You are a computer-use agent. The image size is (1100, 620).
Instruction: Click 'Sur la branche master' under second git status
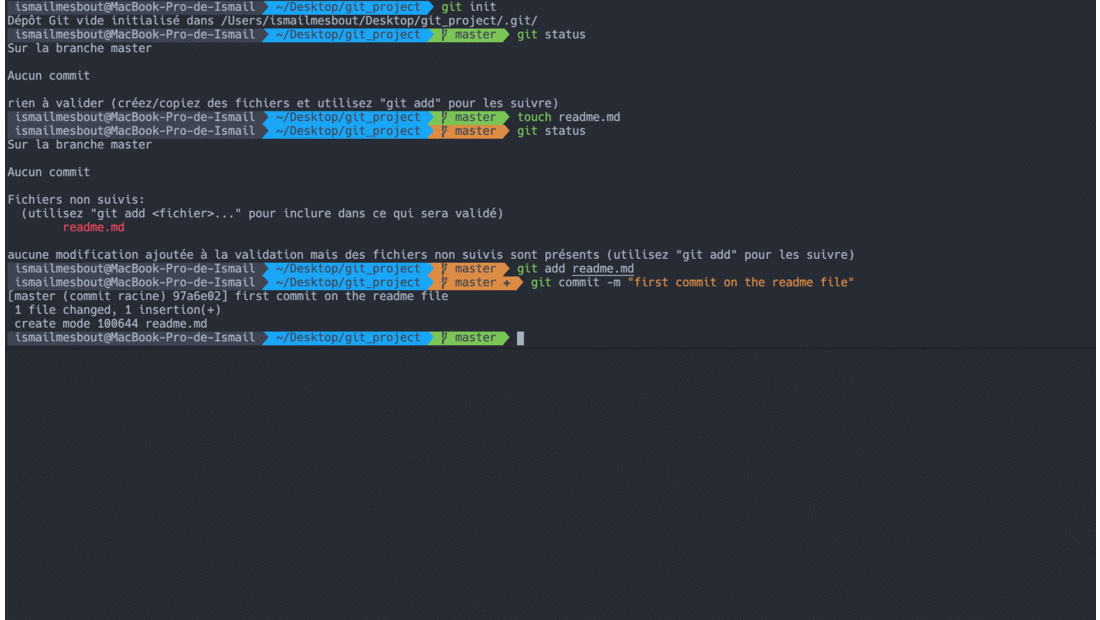(x=79, y=144)
